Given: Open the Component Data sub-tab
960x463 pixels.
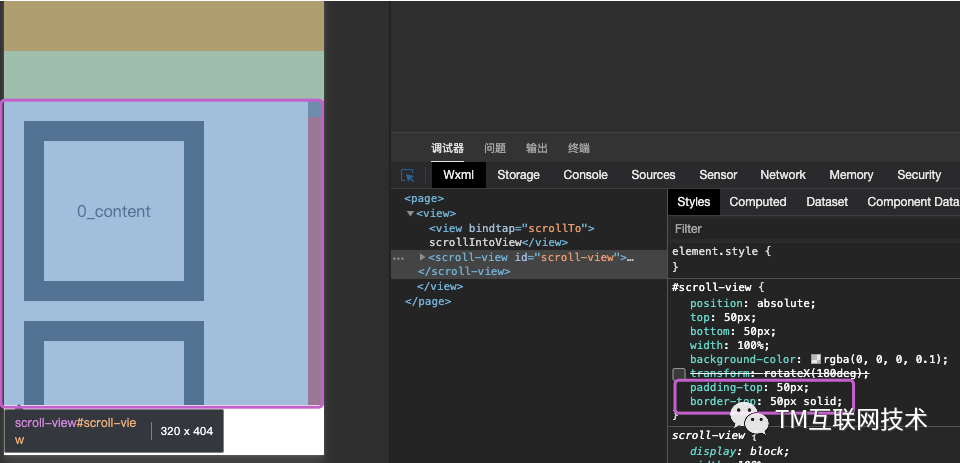Looking at the screenshot, I should [913, 202].
